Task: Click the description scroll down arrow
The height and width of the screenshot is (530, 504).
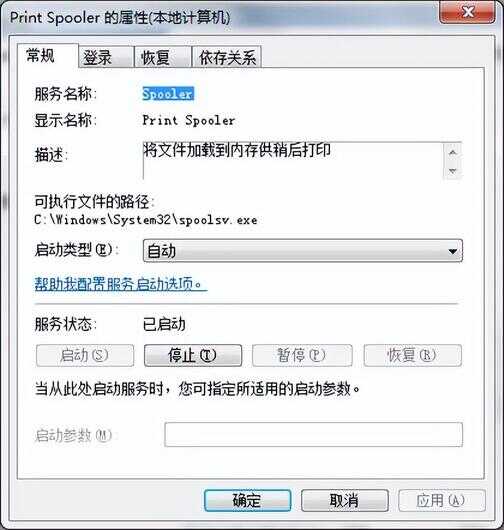Action: pos(453,170)
